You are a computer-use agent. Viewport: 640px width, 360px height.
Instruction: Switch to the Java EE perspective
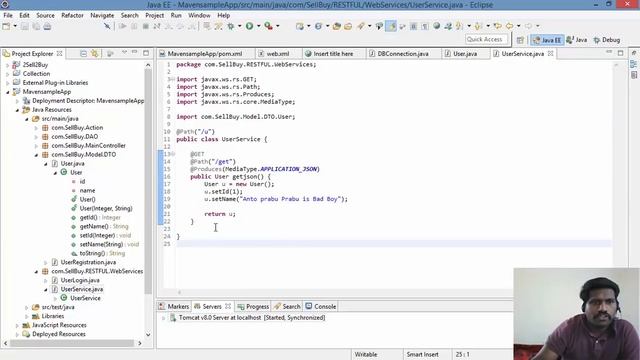coord(547,40)
